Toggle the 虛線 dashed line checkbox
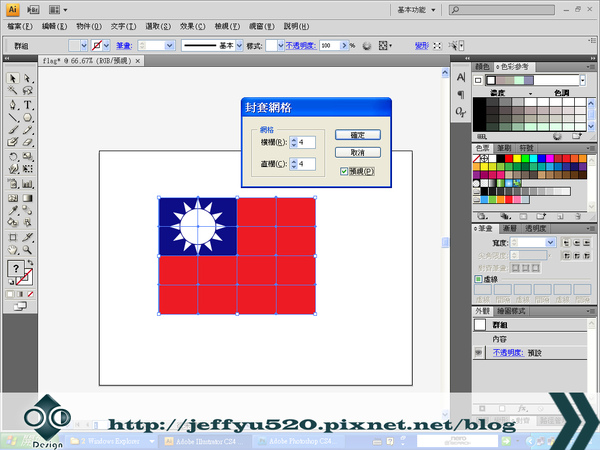Image resolution: width=600 pixels, height=450 pixels. pyautogui.click(x=478, y=279)
